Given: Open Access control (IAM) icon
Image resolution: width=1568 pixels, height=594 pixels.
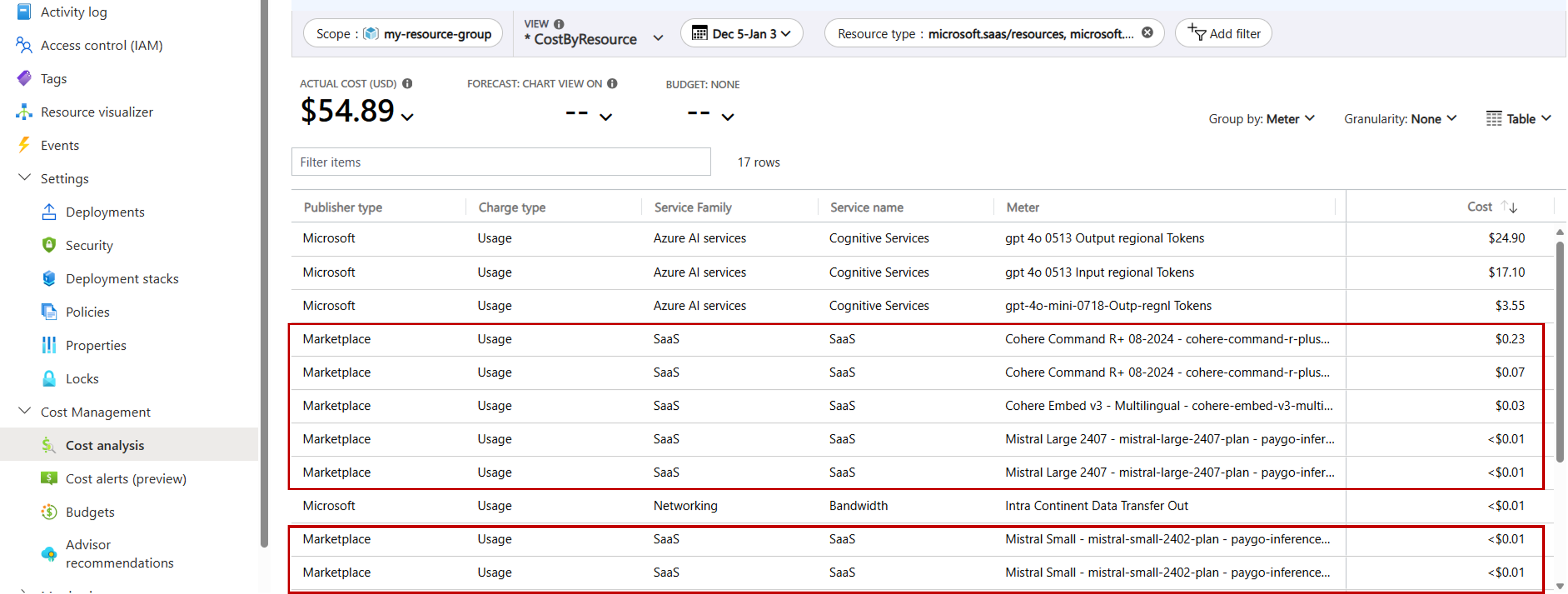Looking at the screenshot, I should 24,45.
